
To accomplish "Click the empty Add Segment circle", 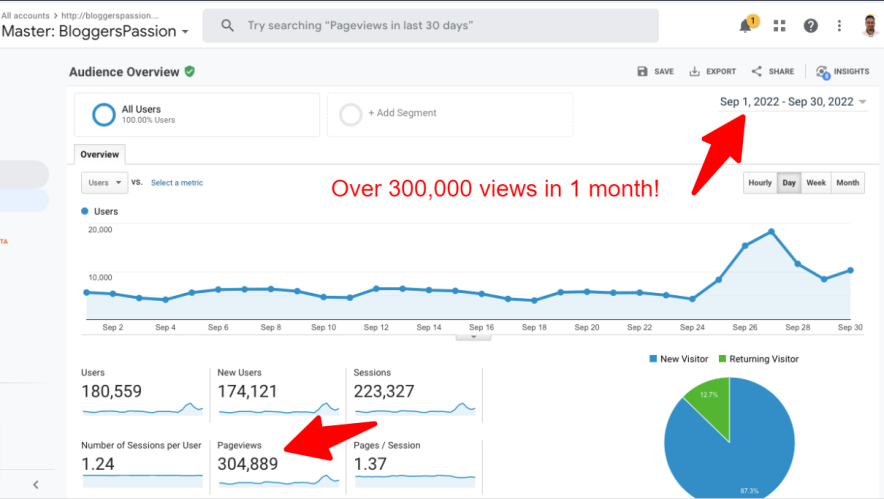I will pos(350,114).
